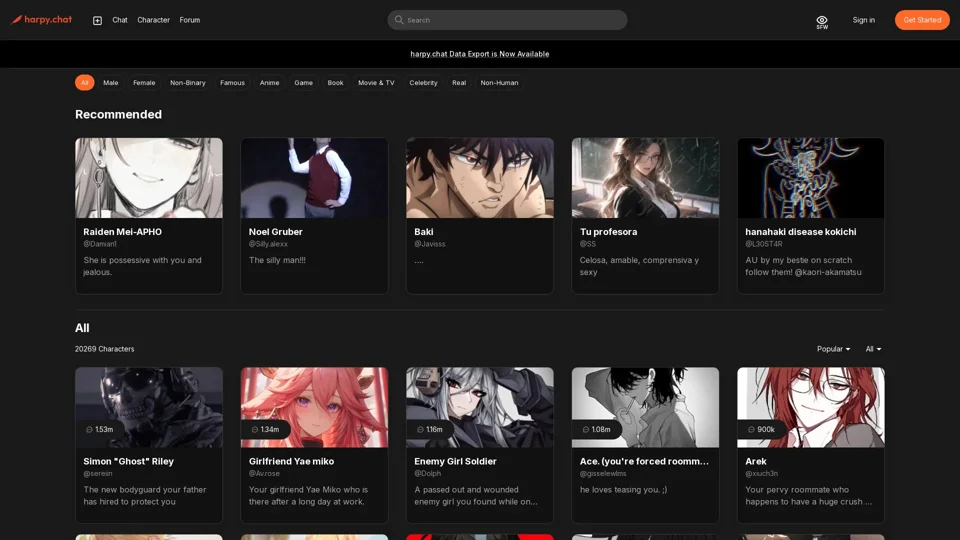This screenshot has width=960, height=540.
Task: Click the Enemy Girl Soldier title
Action: [x=456, y=462]
